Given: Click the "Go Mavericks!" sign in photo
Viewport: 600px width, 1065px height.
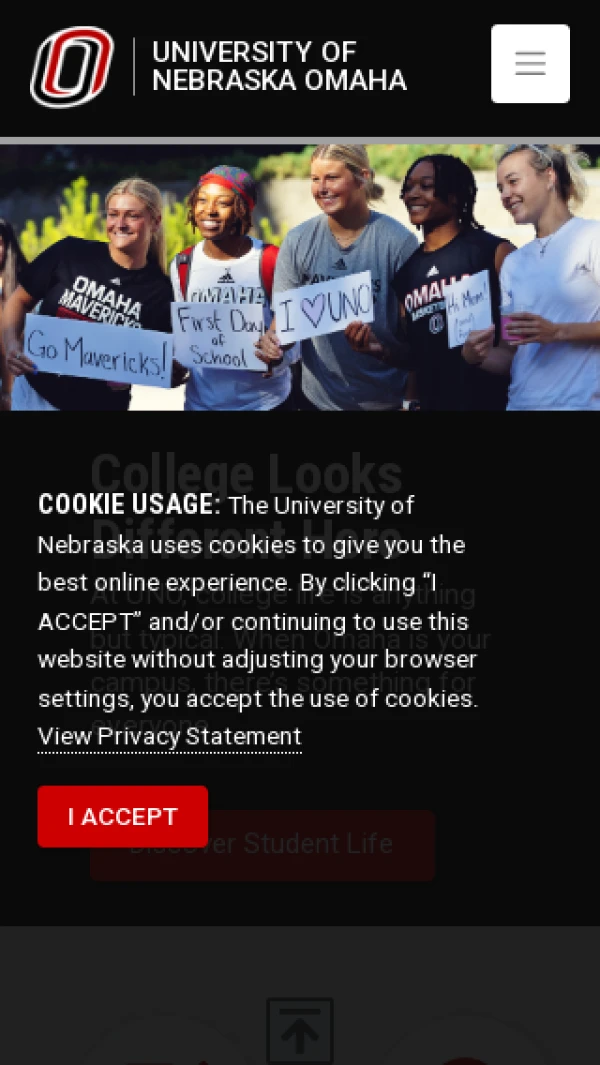Looking at the screenshot, I should (x=98, y=352).
